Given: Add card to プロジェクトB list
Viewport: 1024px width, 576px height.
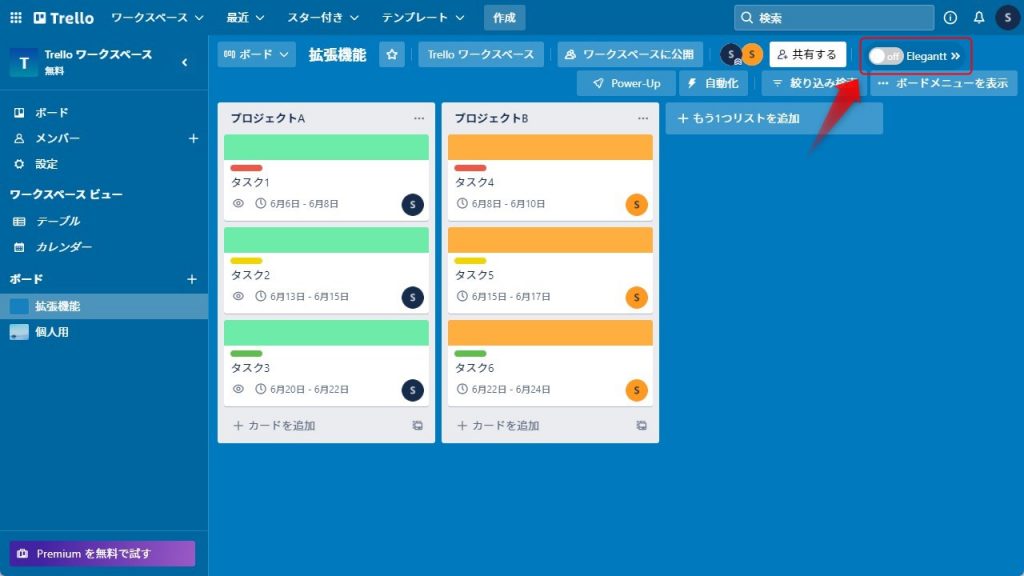Looking at the screenshot, I should 498,425.
